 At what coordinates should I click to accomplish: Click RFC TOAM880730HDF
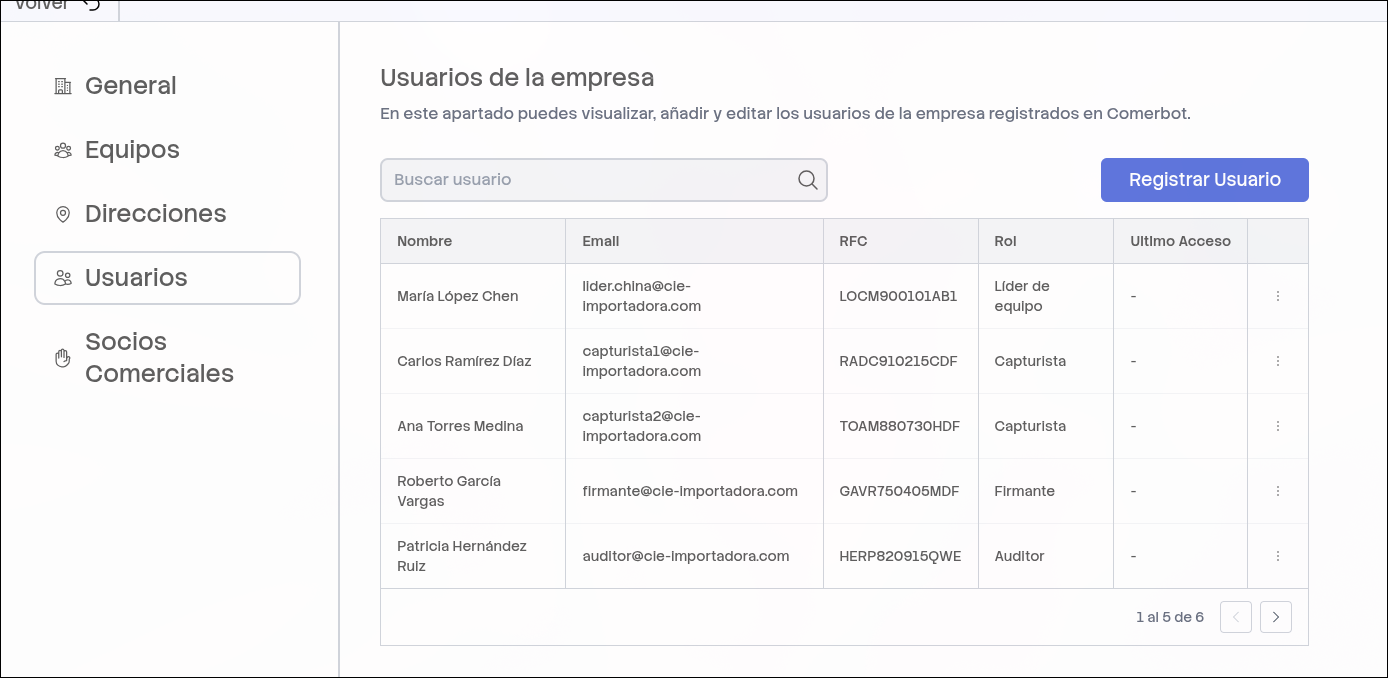pyautogui.click(x=900, y=426)
